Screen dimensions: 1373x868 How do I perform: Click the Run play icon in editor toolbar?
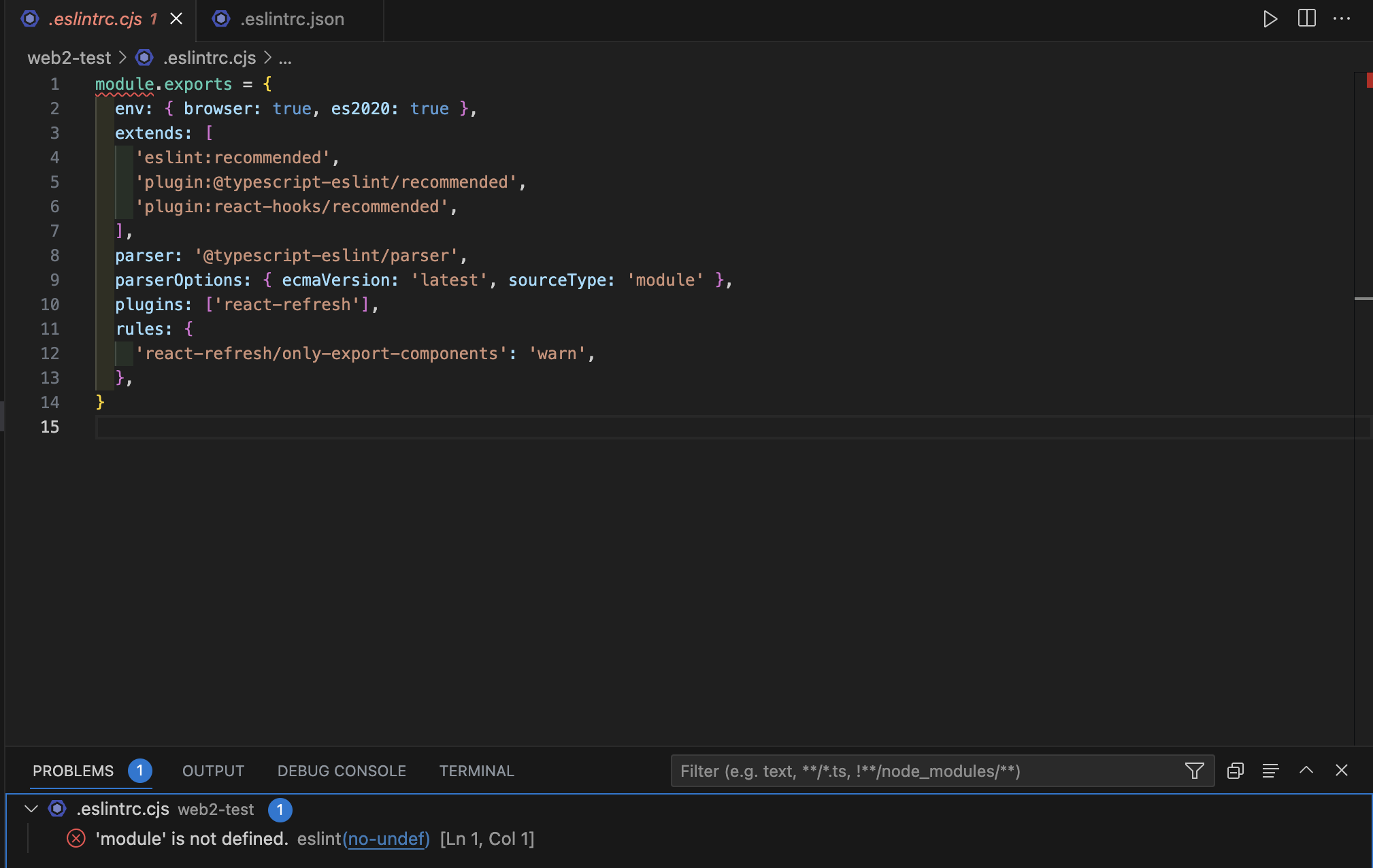click(x=1270, y=19)
